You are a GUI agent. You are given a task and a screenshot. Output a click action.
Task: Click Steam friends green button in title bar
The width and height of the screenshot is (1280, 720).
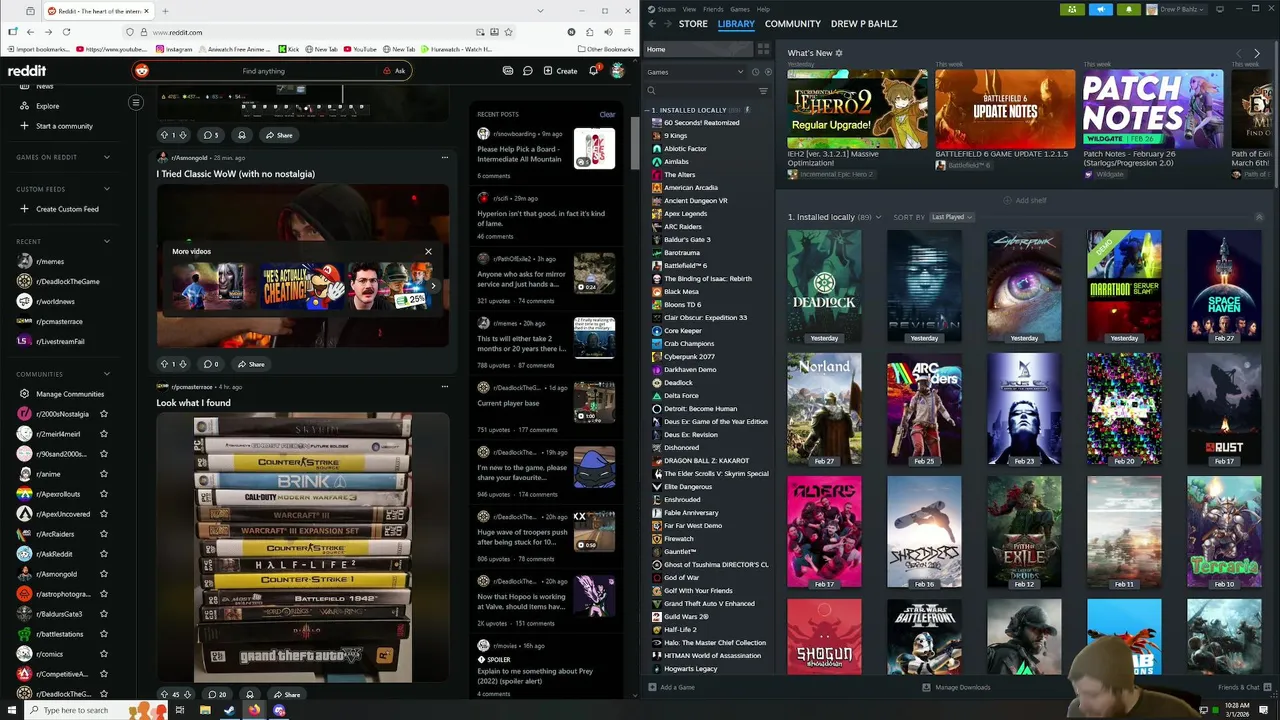coord(1072,9)
